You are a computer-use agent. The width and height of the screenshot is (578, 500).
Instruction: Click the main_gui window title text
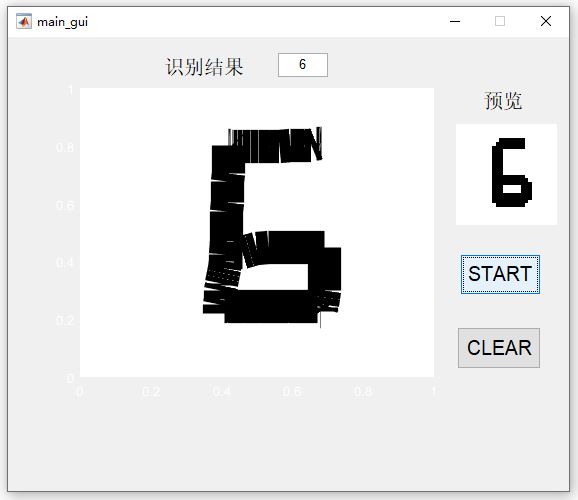click(x=62, y=22)
